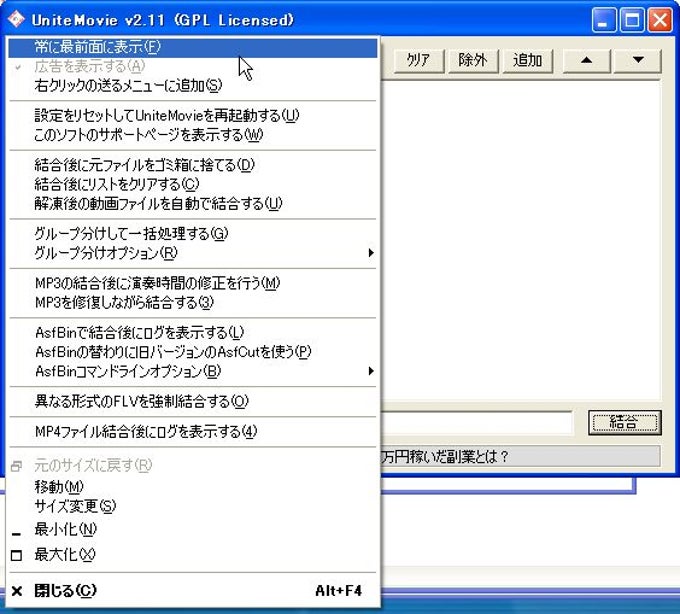Click the 除外 button

pos(473,60)
